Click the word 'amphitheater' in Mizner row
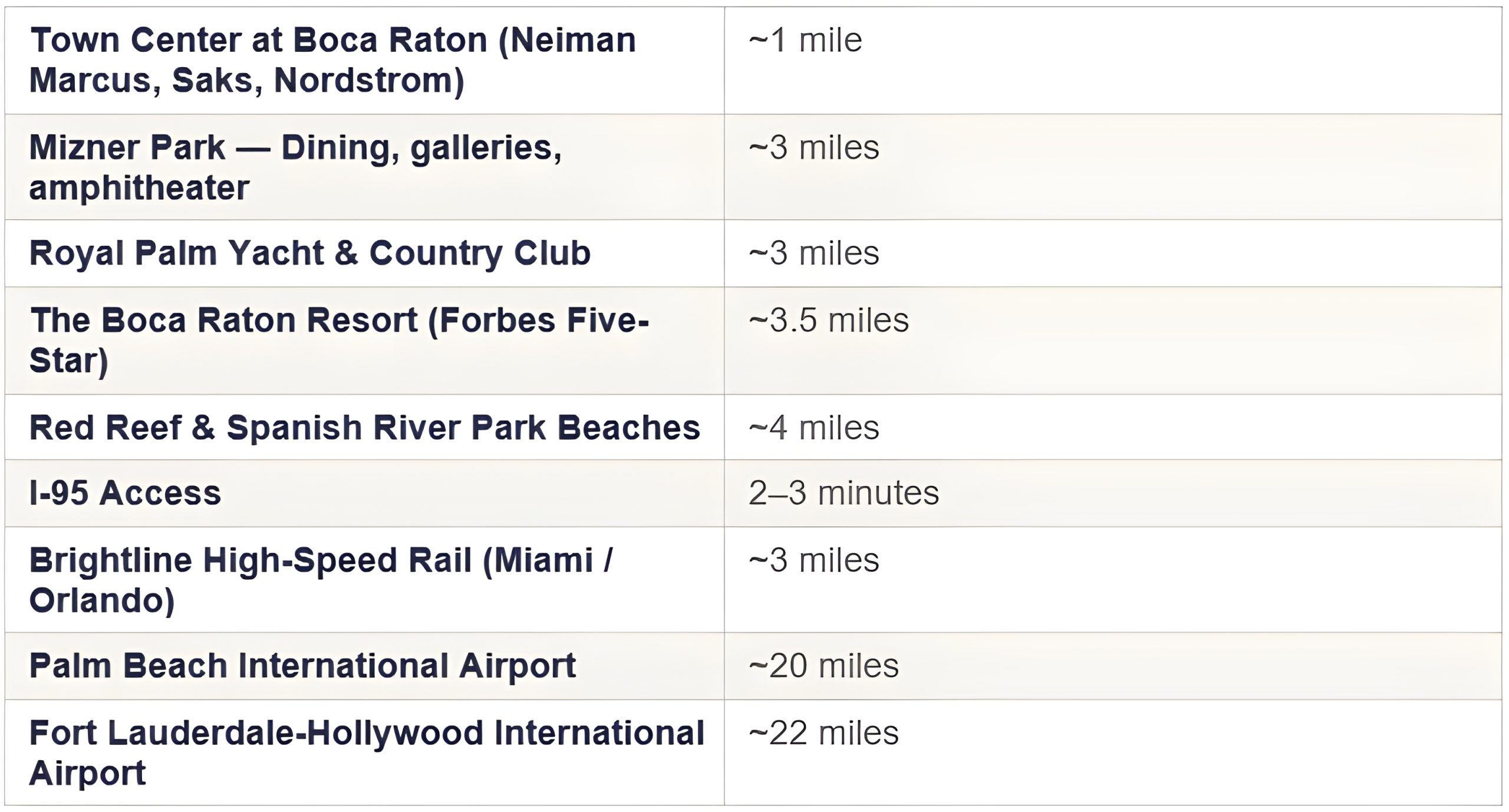Screen dimensions: 1509x812 coord(139,188)
